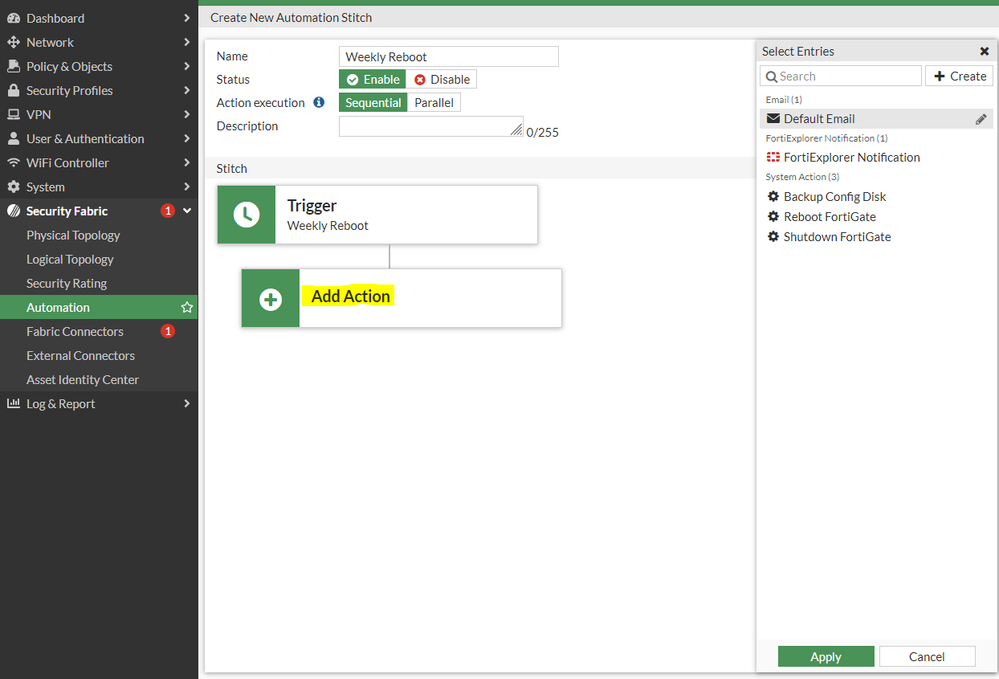Click the Apply button

(x=826, y=657)
